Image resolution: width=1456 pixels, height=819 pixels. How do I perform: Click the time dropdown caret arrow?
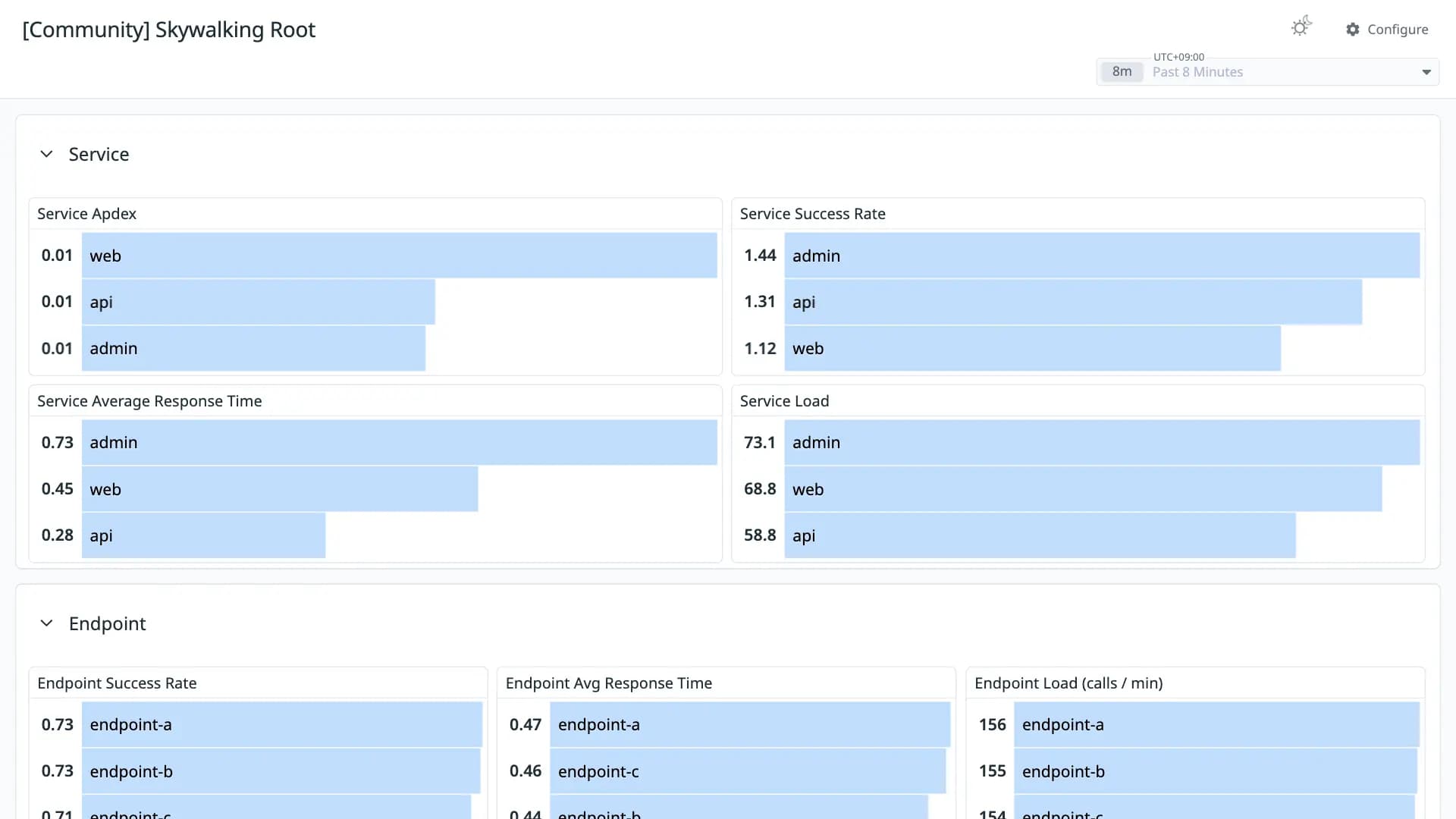(x=1426, y=72)
